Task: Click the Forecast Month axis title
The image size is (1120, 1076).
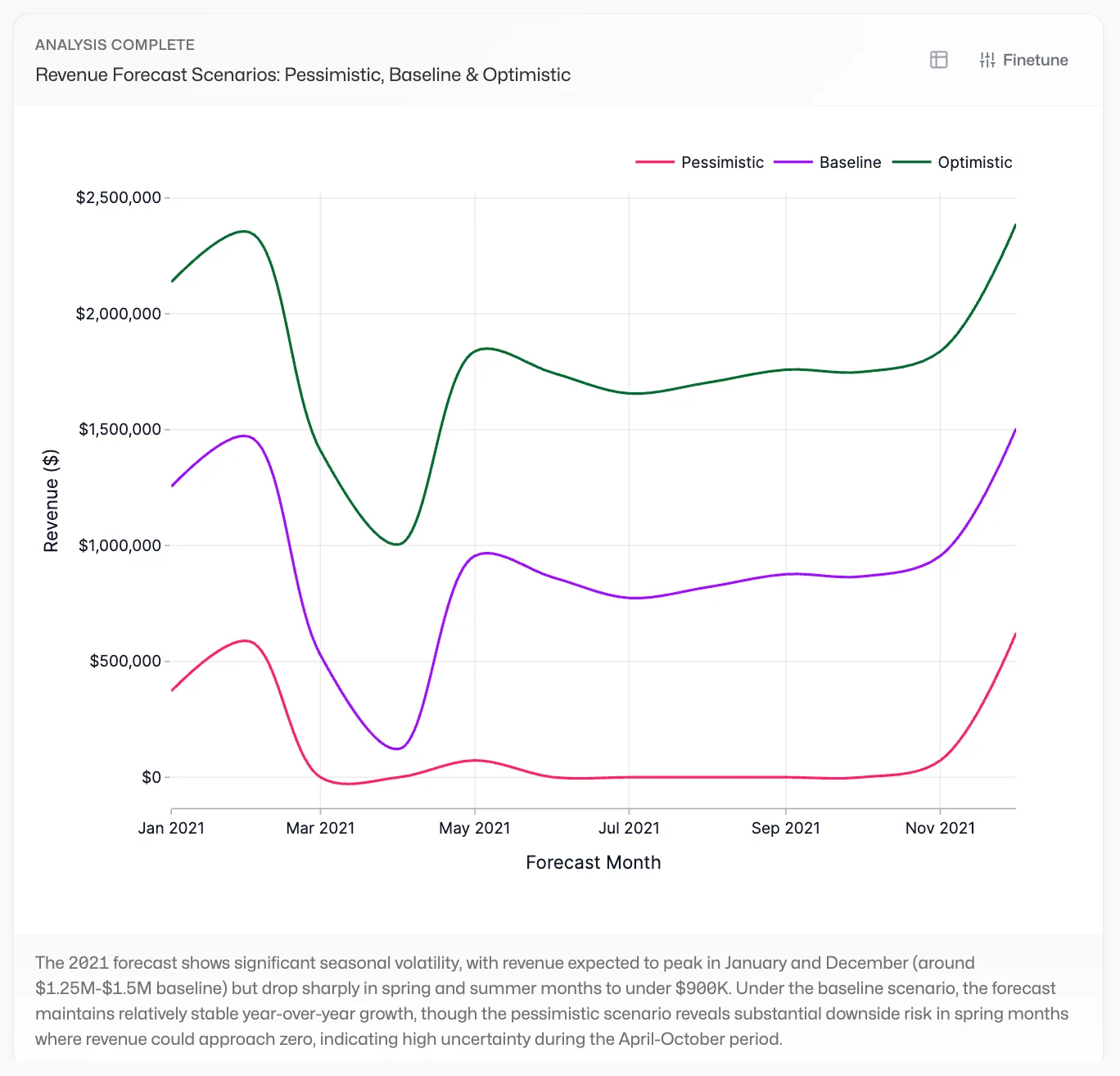Action: (x=593, y=862)
